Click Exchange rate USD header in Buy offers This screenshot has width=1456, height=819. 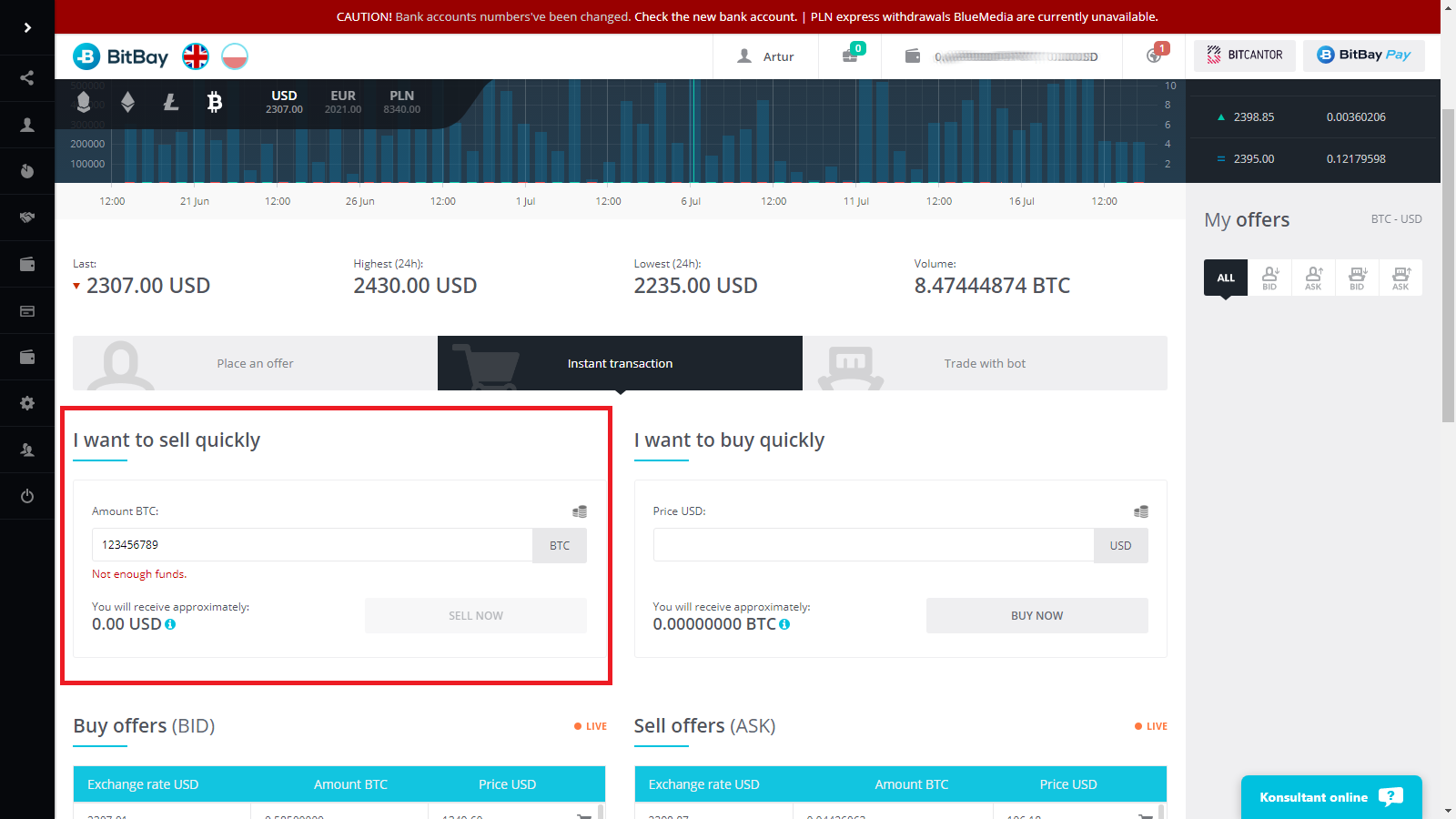click(143, 784)
